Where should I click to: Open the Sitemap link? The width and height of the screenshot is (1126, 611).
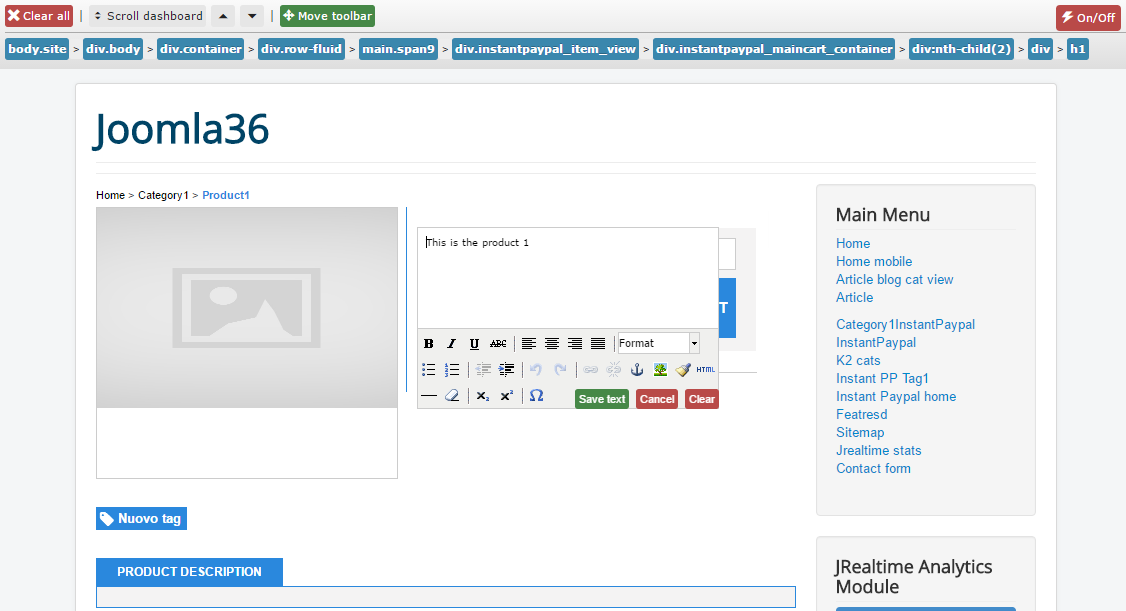pyautogui.click(x=860, y=432)
